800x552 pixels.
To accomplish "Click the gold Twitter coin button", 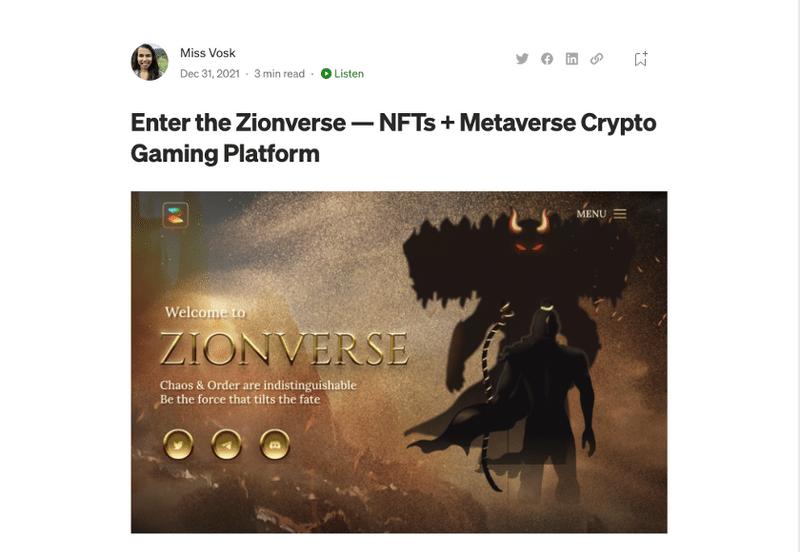I will 178,444.
